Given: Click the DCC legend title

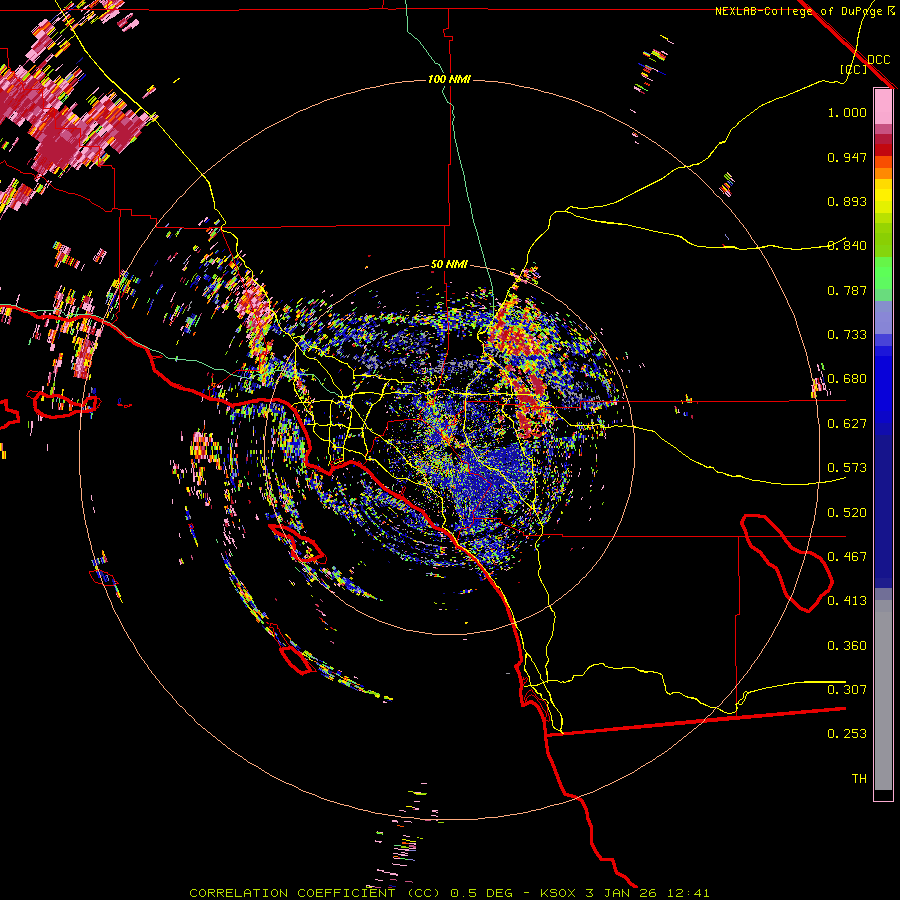Looking at the screenshot, I should 878,60.
